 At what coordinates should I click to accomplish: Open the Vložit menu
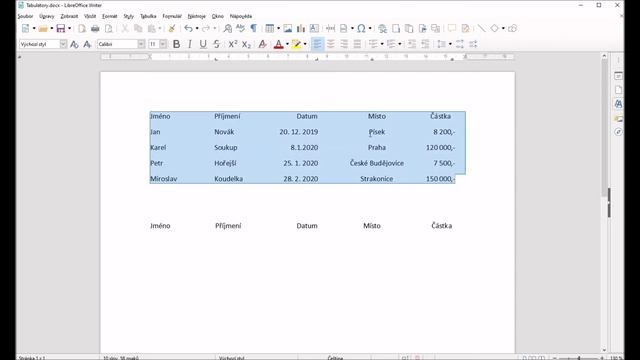tap(90, 16)
